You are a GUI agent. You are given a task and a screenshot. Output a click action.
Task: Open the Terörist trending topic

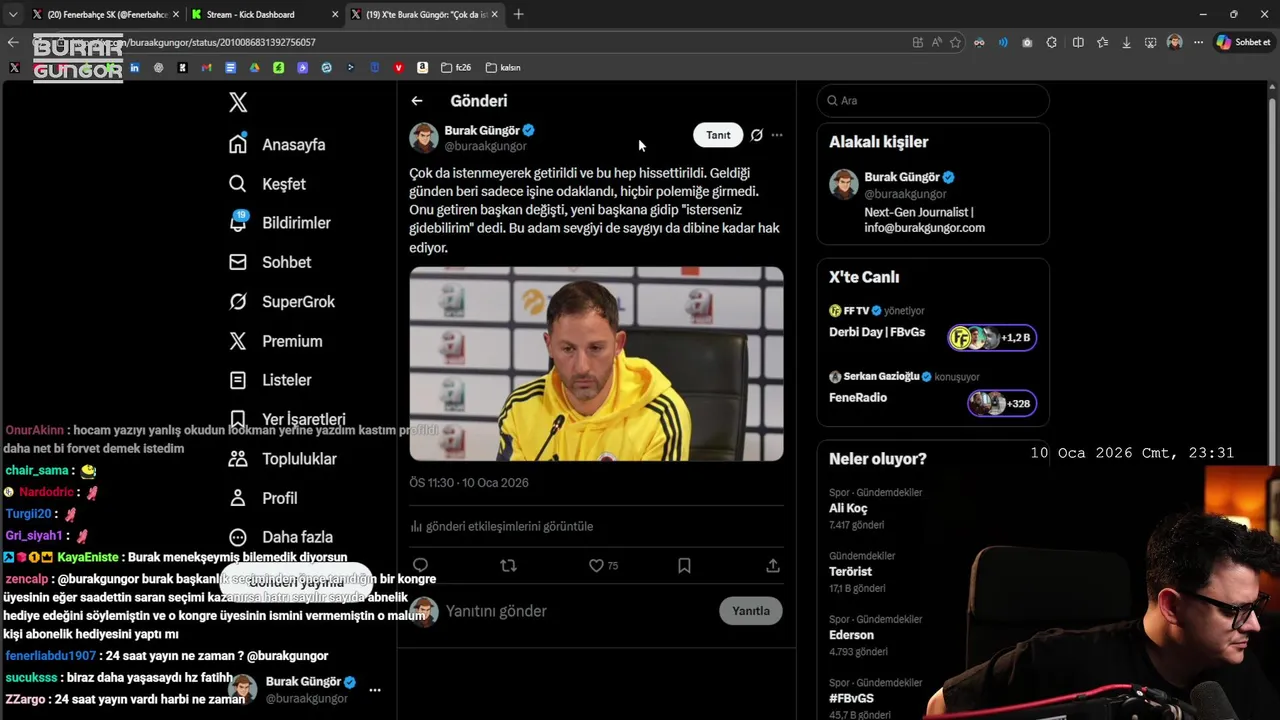tap(850, 572)
